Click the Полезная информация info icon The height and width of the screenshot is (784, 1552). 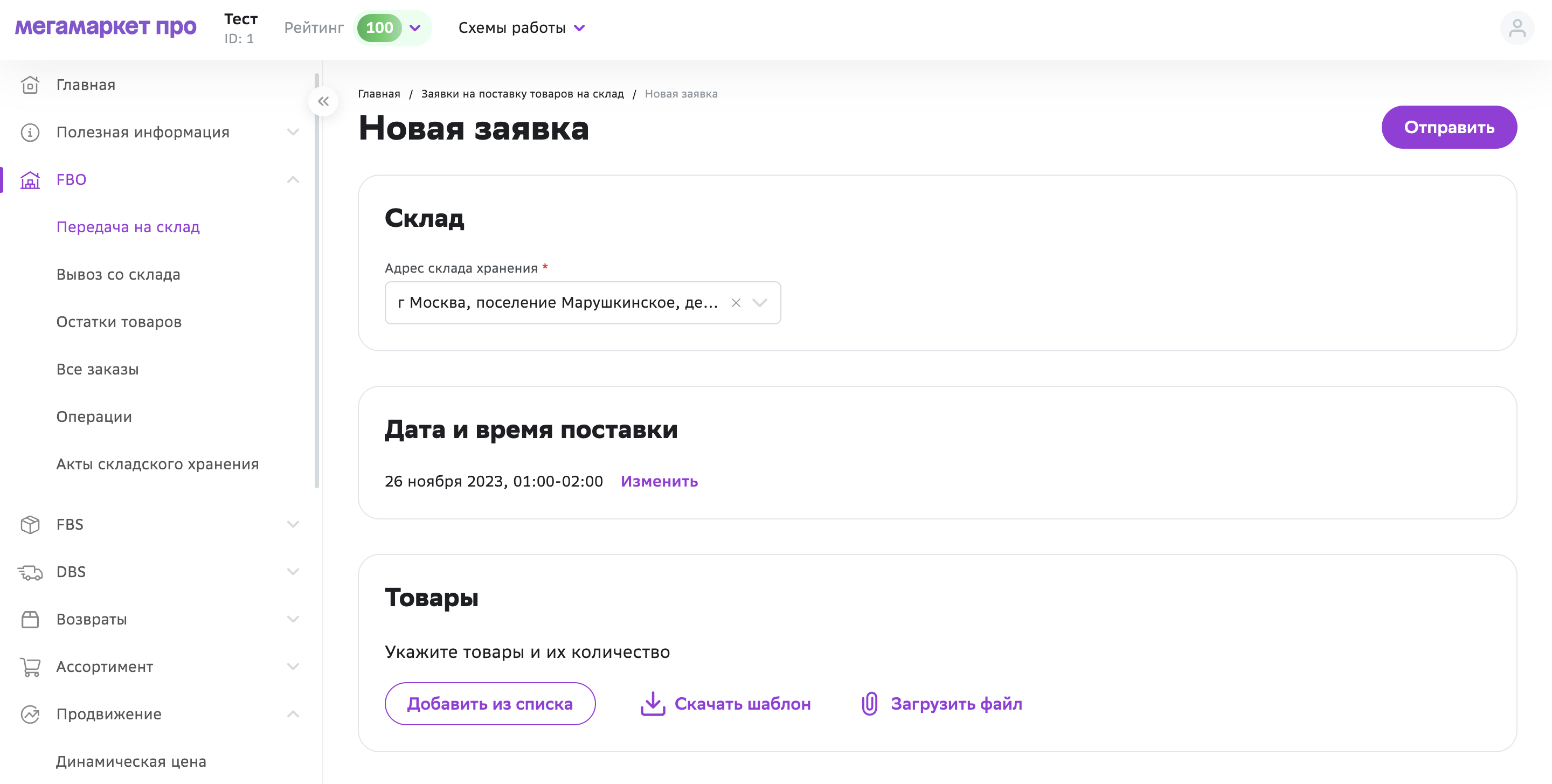click(30, 133)
